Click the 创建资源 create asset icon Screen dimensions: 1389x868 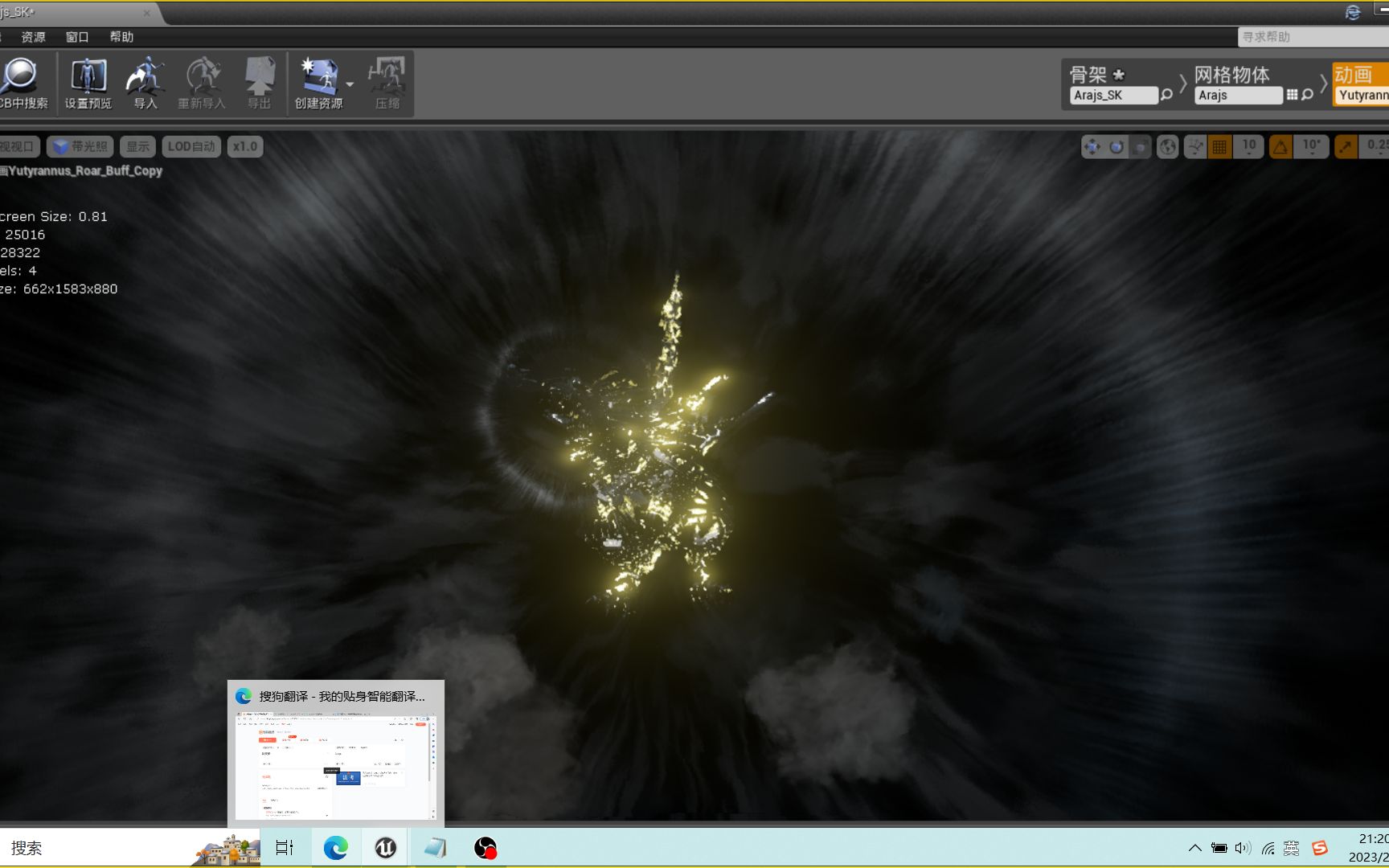click(319, 84)
